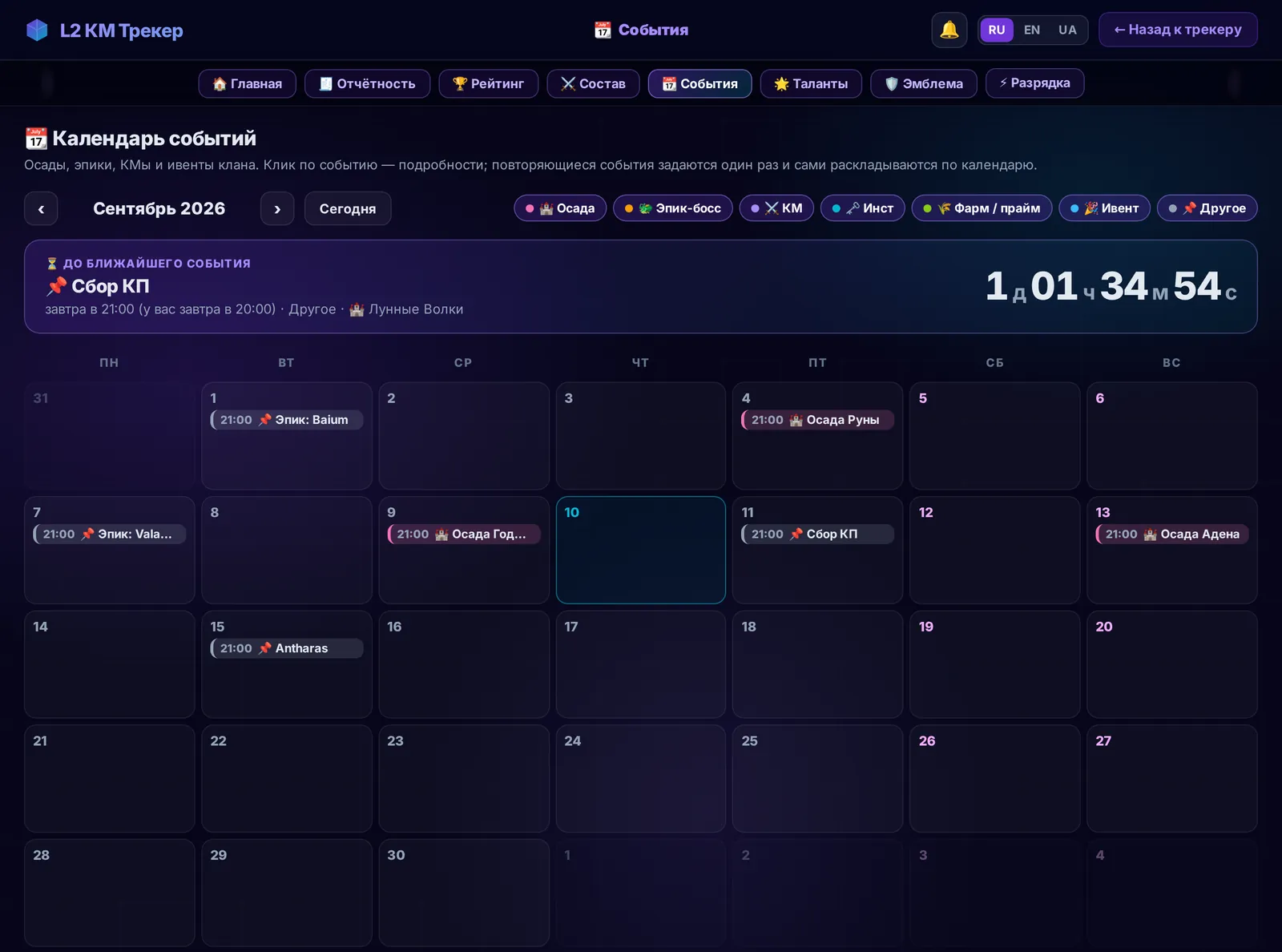1282x952 pixels.
Task: Open the Отчётность tab
Action: [x=367, y=83]
